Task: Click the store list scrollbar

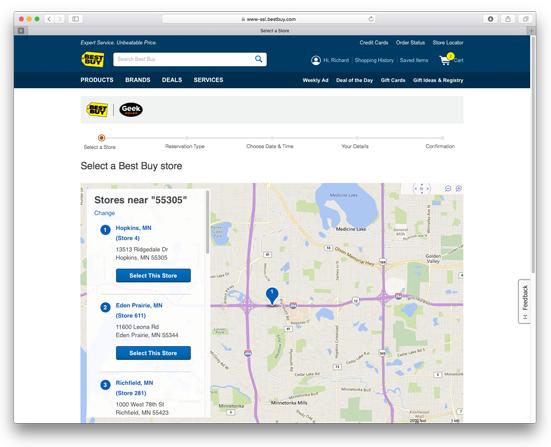Action: click(208, 222)
